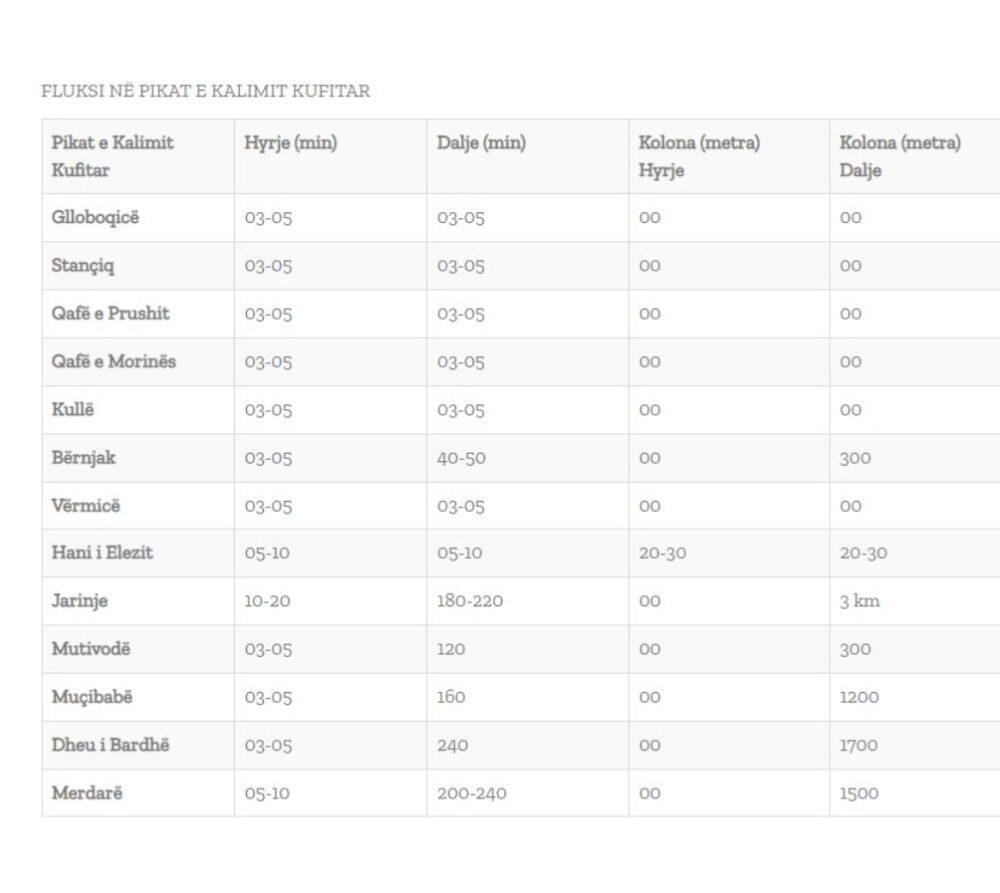Select Muçibabë exit queue 1200 cell
Screen dimensions: 1000x893
(x=859, y=697)
